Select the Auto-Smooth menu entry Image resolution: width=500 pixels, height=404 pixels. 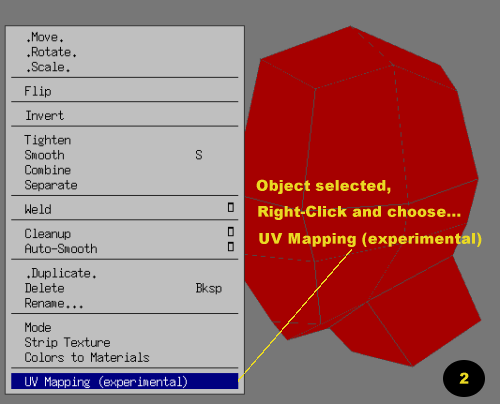tap(124, 248)
